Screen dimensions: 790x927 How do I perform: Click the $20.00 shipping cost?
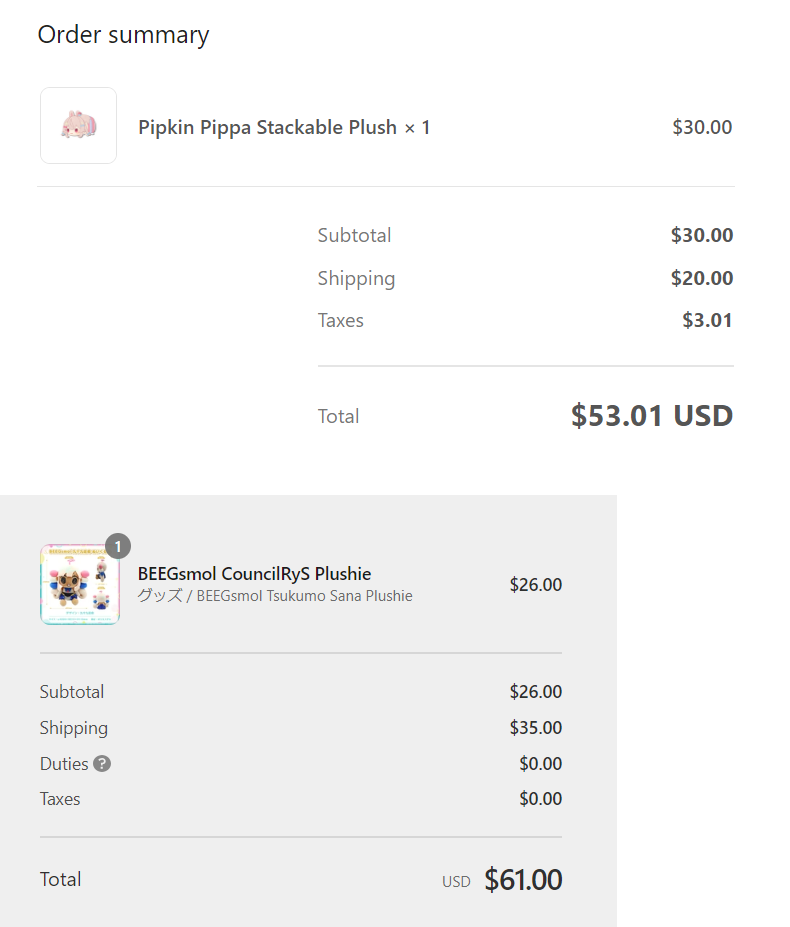[702, 278]
